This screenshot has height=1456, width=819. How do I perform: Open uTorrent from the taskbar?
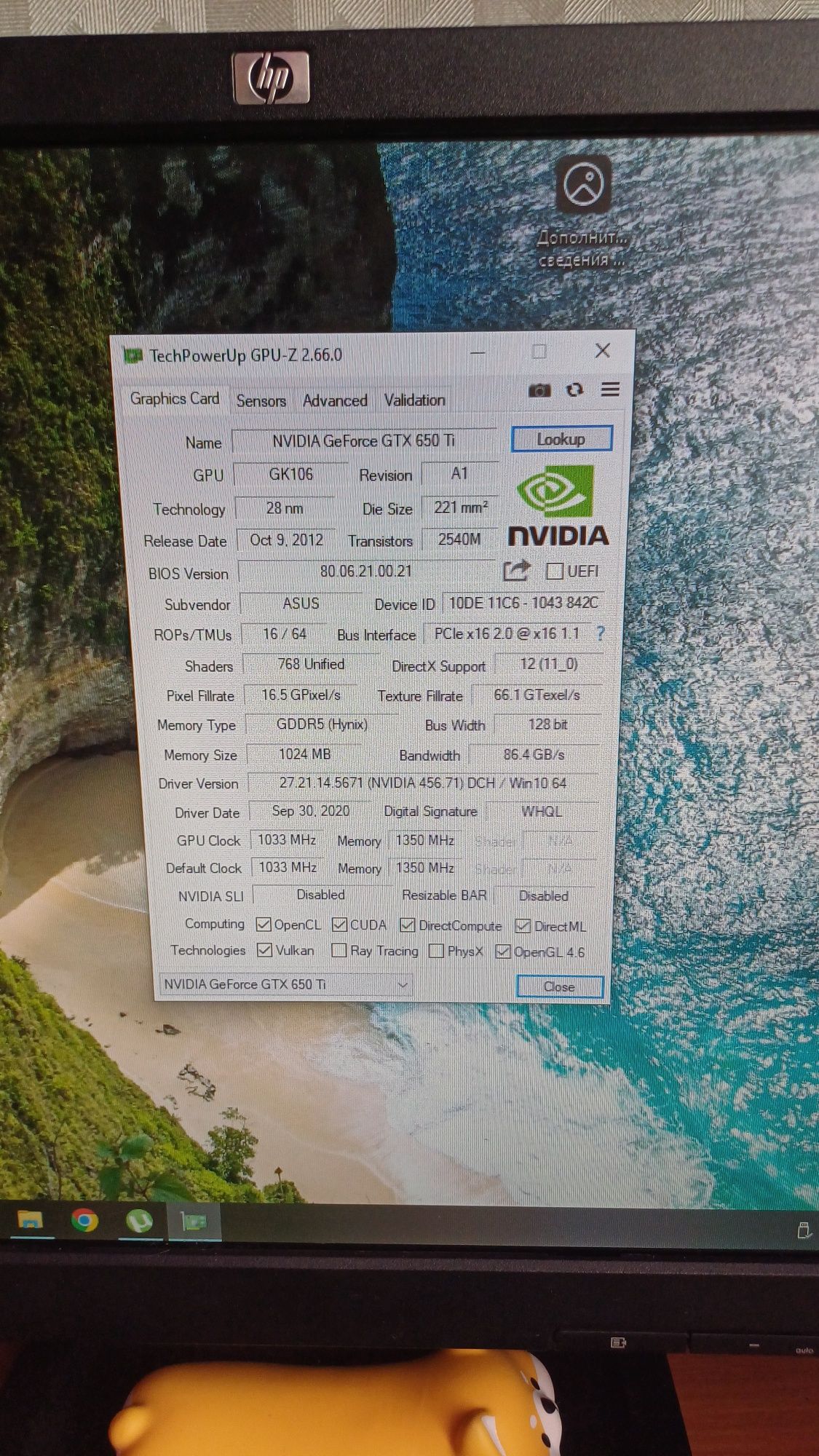[x=139, y=1221]
